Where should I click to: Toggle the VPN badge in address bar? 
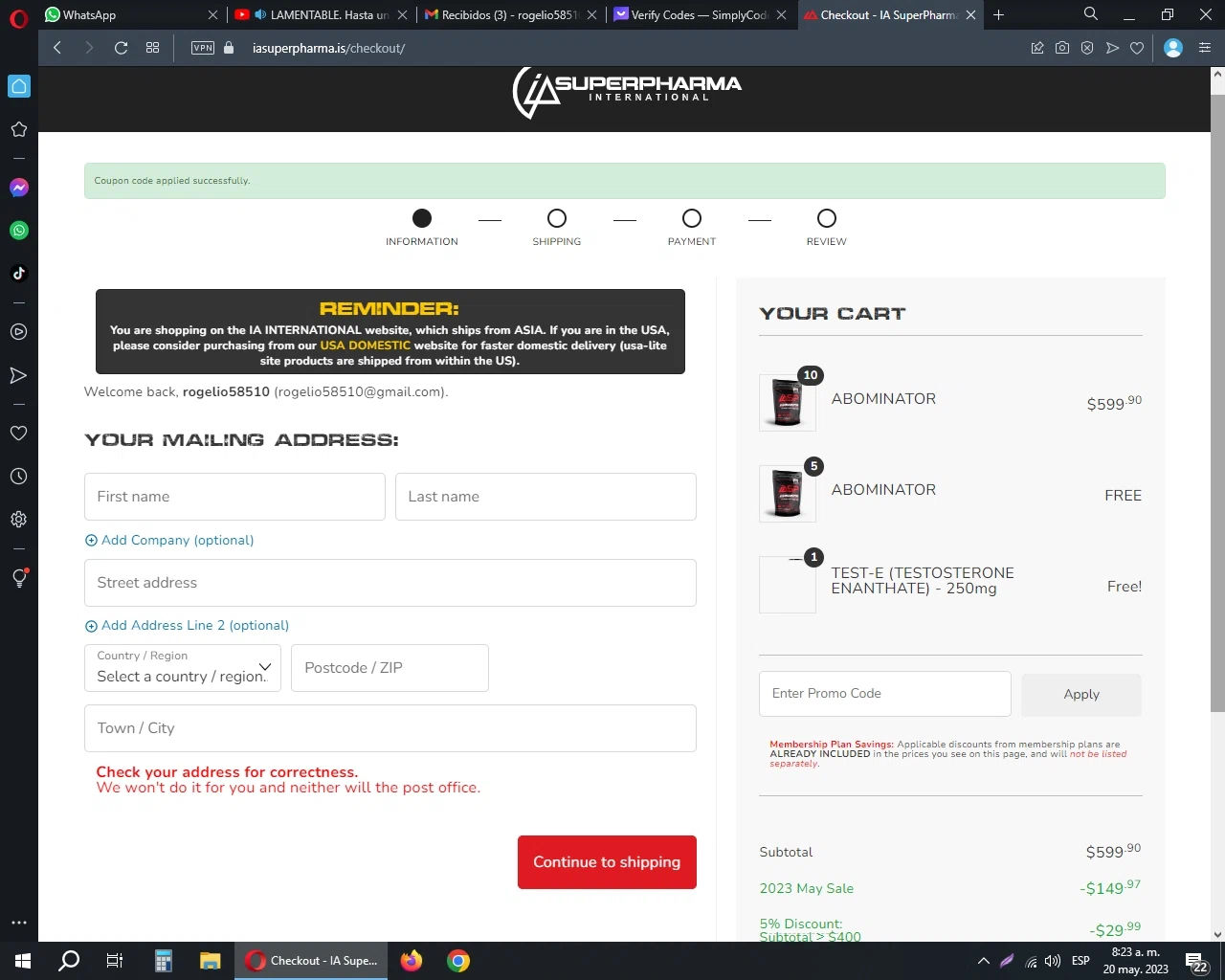[x=203, y=48]
